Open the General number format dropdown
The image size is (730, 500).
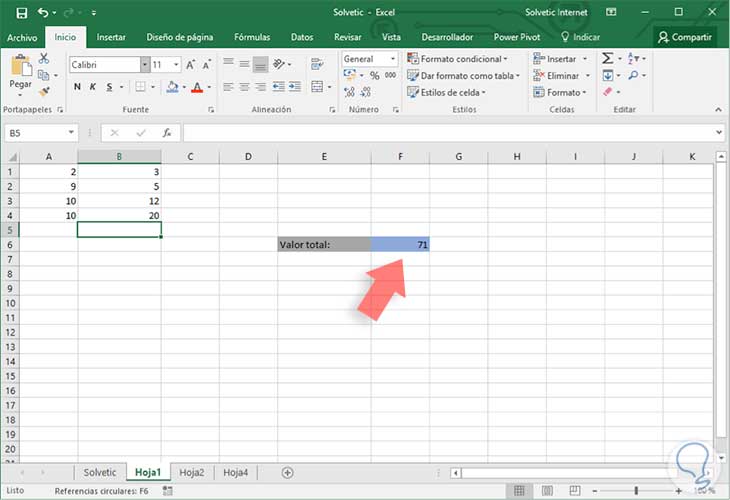(x=393, y=59)
